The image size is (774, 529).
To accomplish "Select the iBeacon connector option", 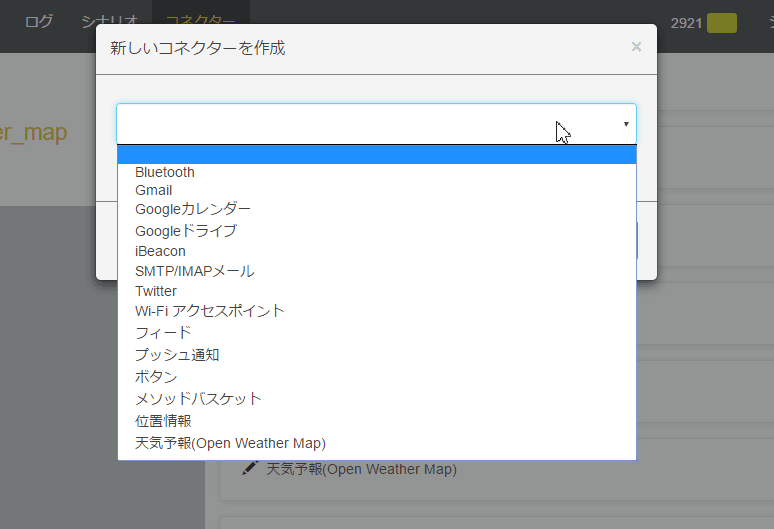I will pyautogui.click(x=160, y=251).
